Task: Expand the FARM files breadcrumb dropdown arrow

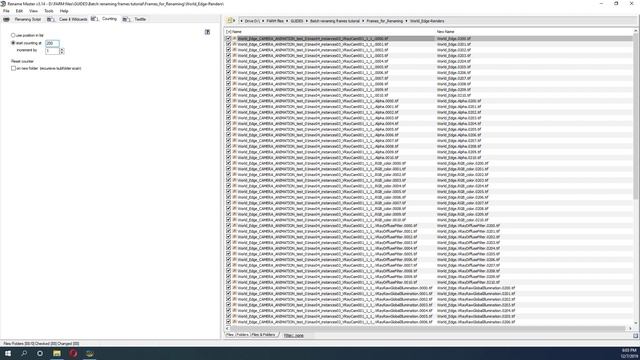Action: [263, 21]
